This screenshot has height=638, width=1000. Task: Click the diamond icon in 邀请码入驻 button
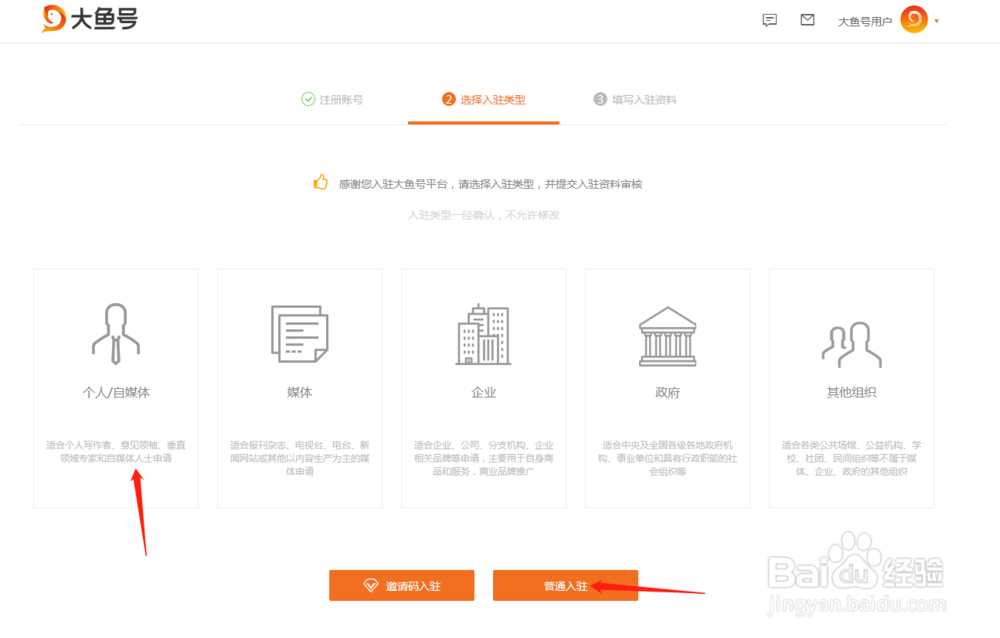point(371,585)
